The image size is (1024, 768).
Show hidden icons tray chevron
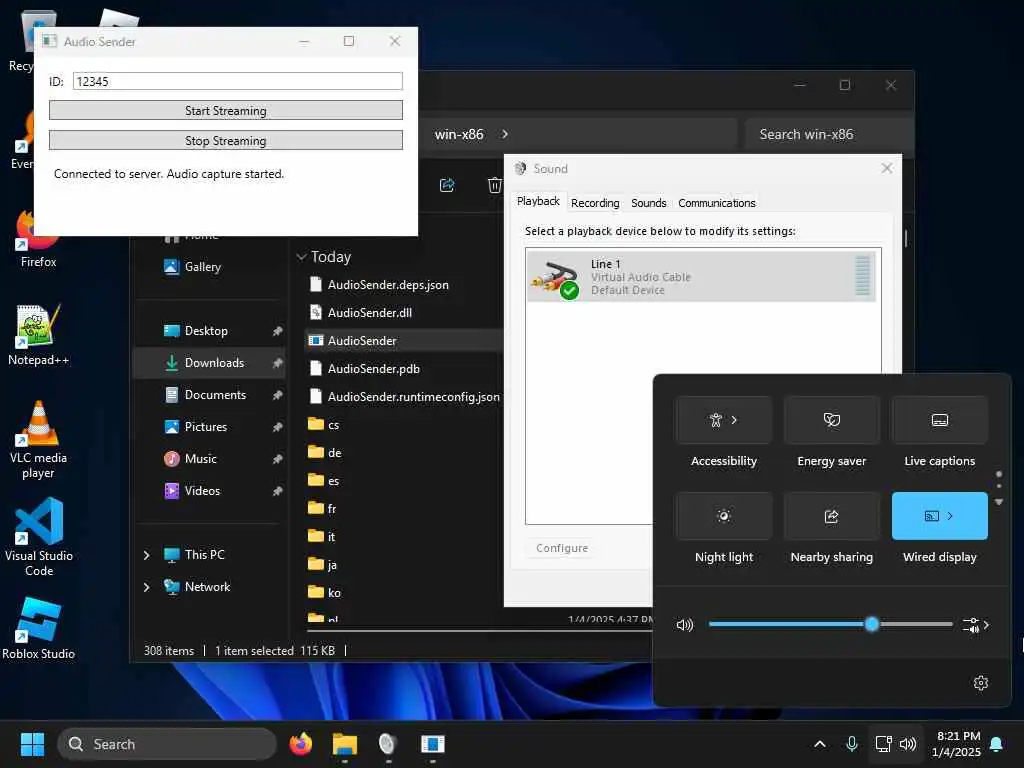coord(820,744)
